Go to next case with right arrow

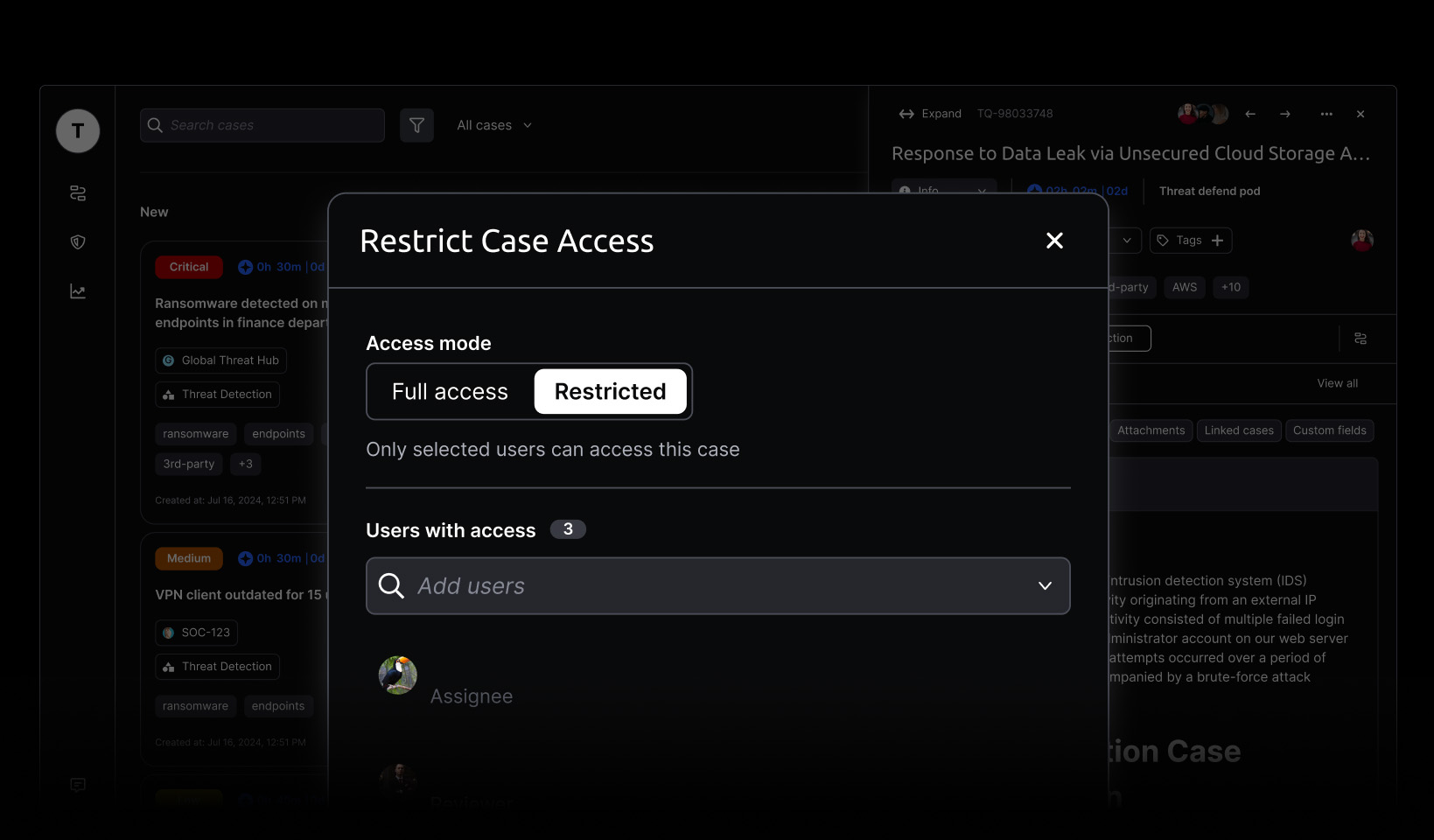point(1285,114)
